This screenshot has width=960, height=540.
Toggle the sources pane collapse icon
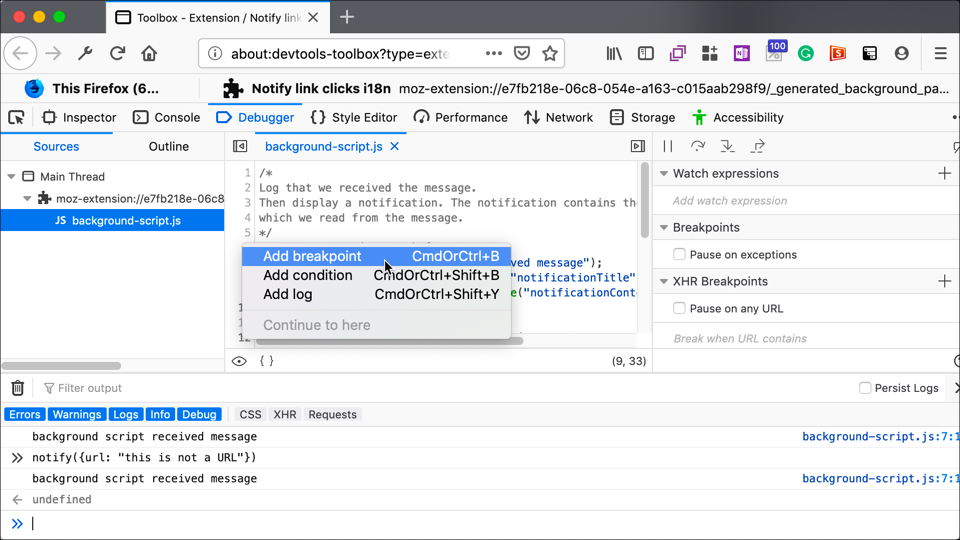pyautogui.click(x=240, y=146)
